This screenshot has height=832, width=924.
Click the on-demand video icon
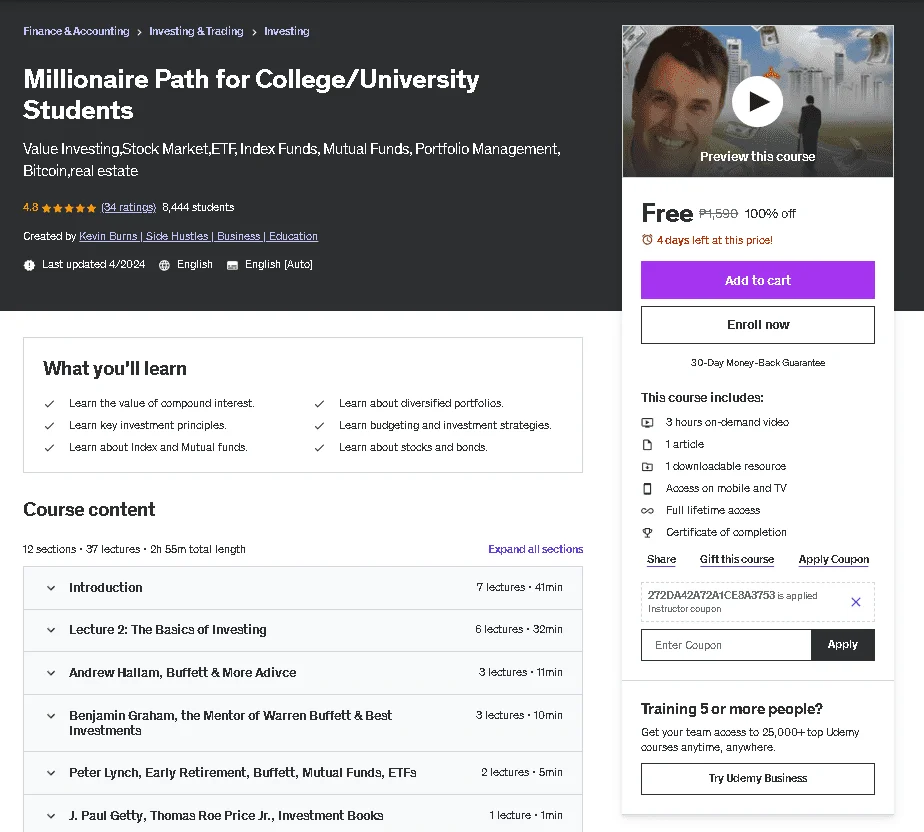tap(647, 422)
